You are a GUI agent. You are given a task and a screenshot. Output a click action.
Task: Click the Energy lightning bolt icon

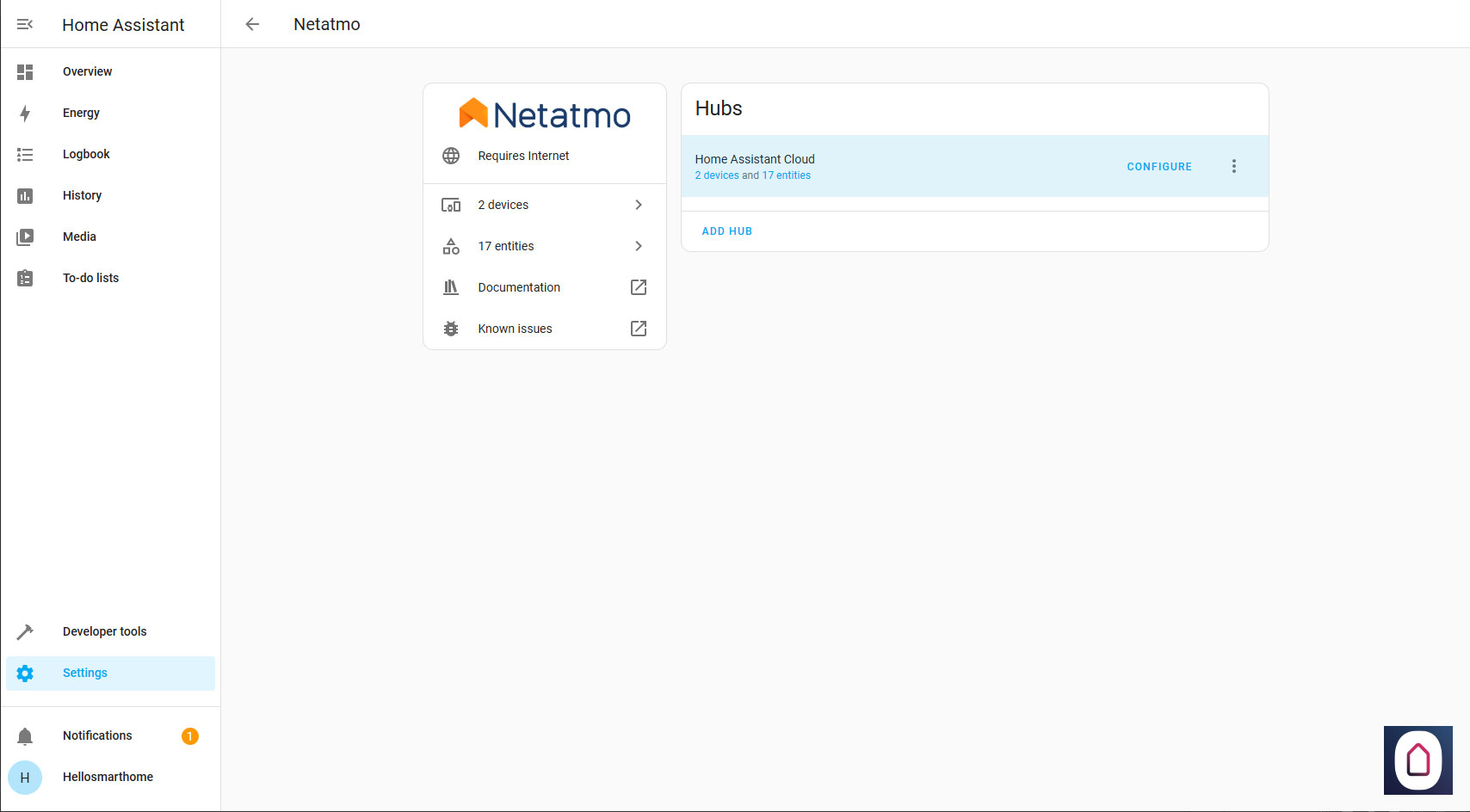pos(25,113)
